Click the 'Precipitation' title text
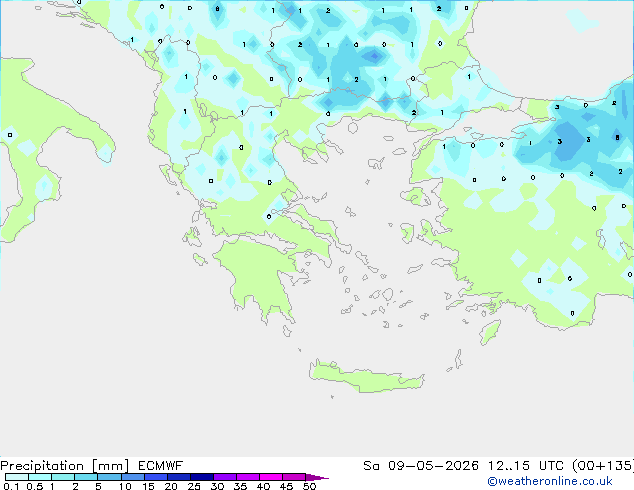 (x=42, y=466)
